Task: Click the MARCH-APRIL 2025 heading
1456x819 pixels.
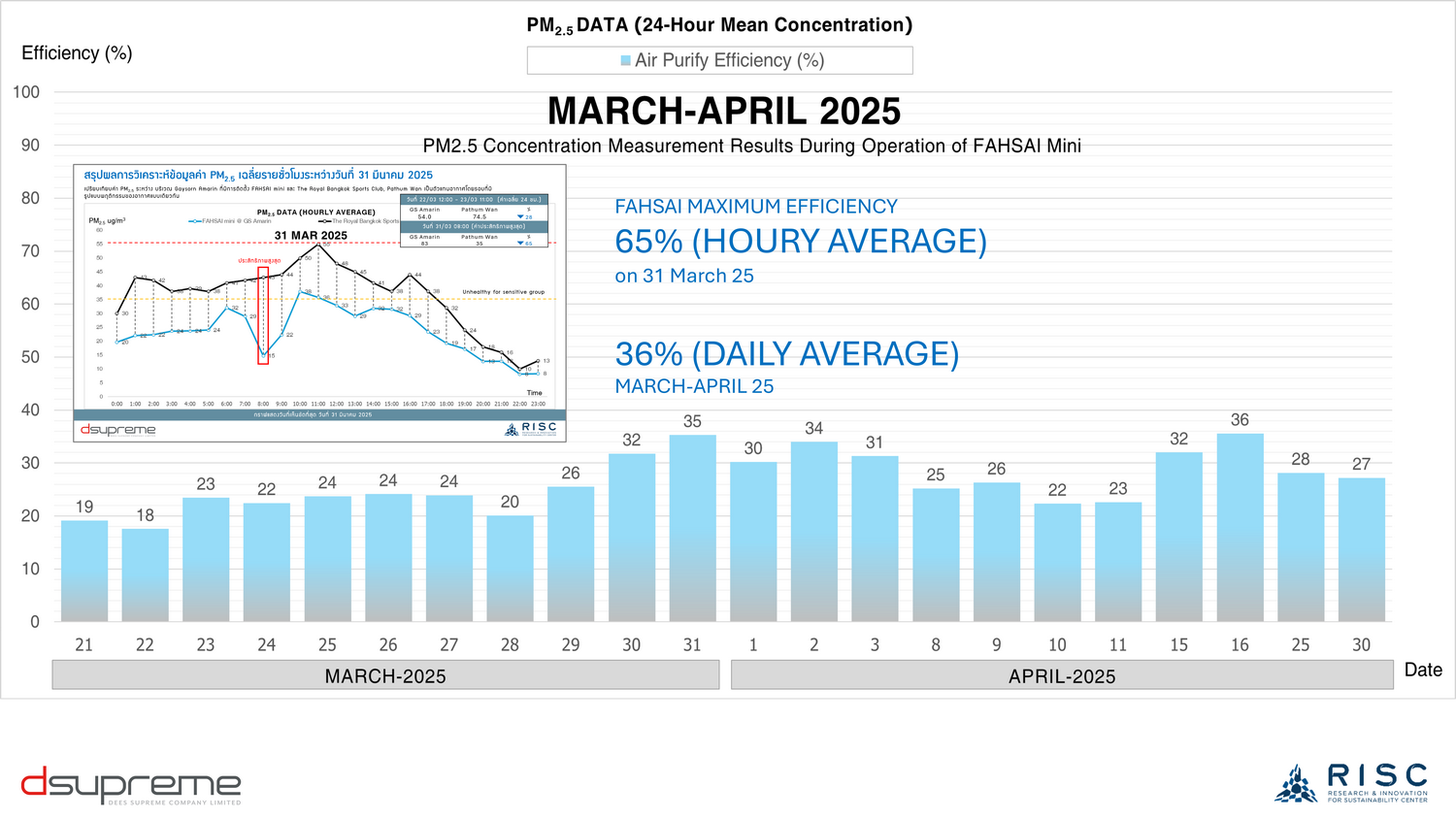Action: pyautogui.click(x=724, y=112)
